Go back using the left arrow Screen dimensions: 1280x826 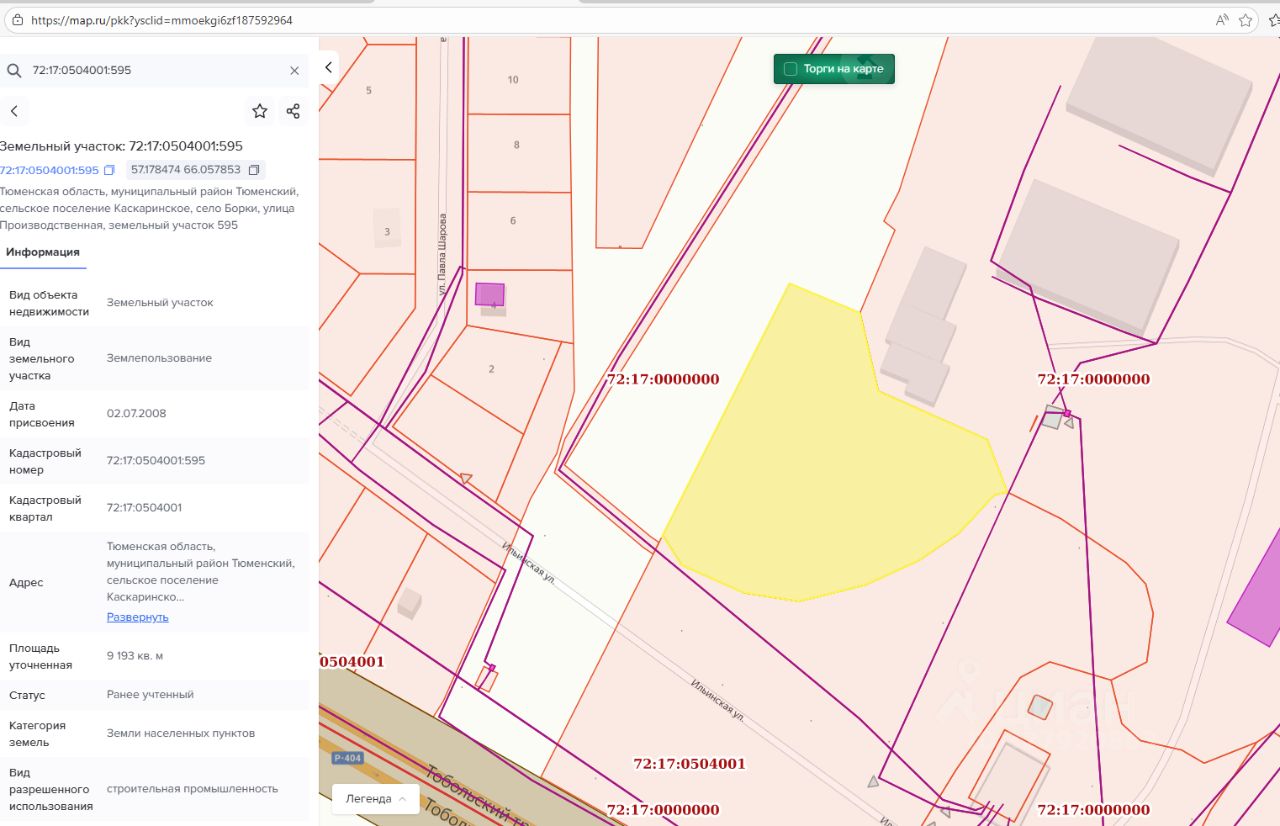(14, 111)
